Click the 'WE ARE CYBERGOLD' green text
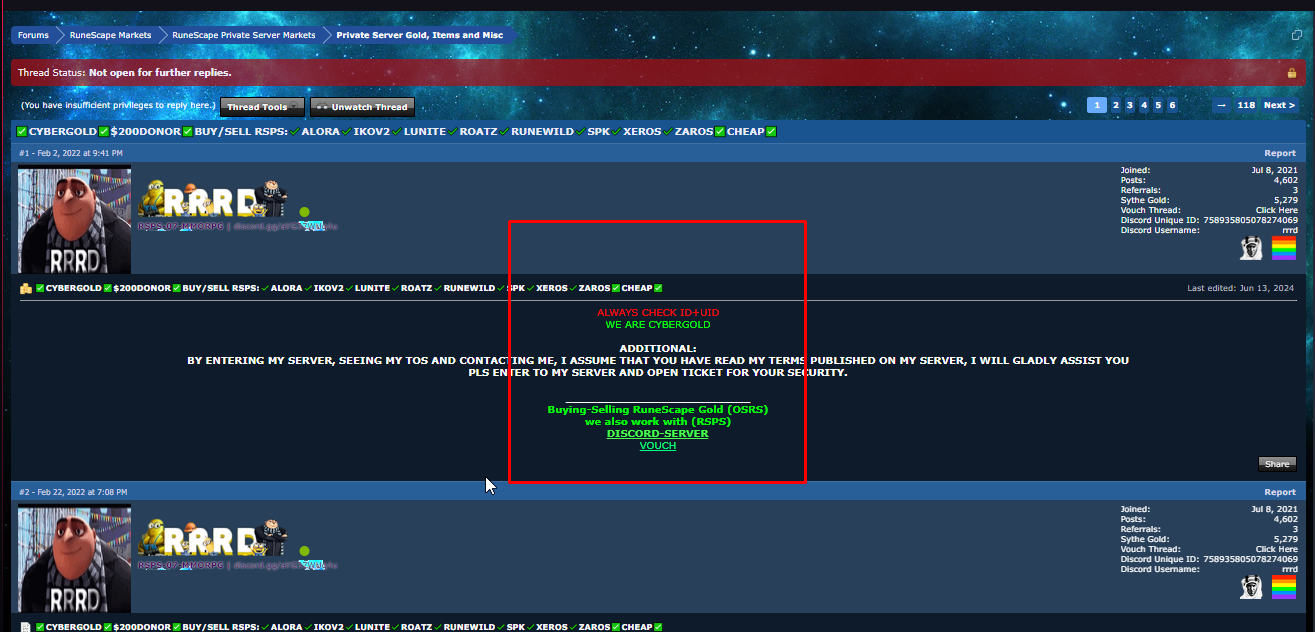This screenshot has height=632, width=1315. [x=658, y=325]
